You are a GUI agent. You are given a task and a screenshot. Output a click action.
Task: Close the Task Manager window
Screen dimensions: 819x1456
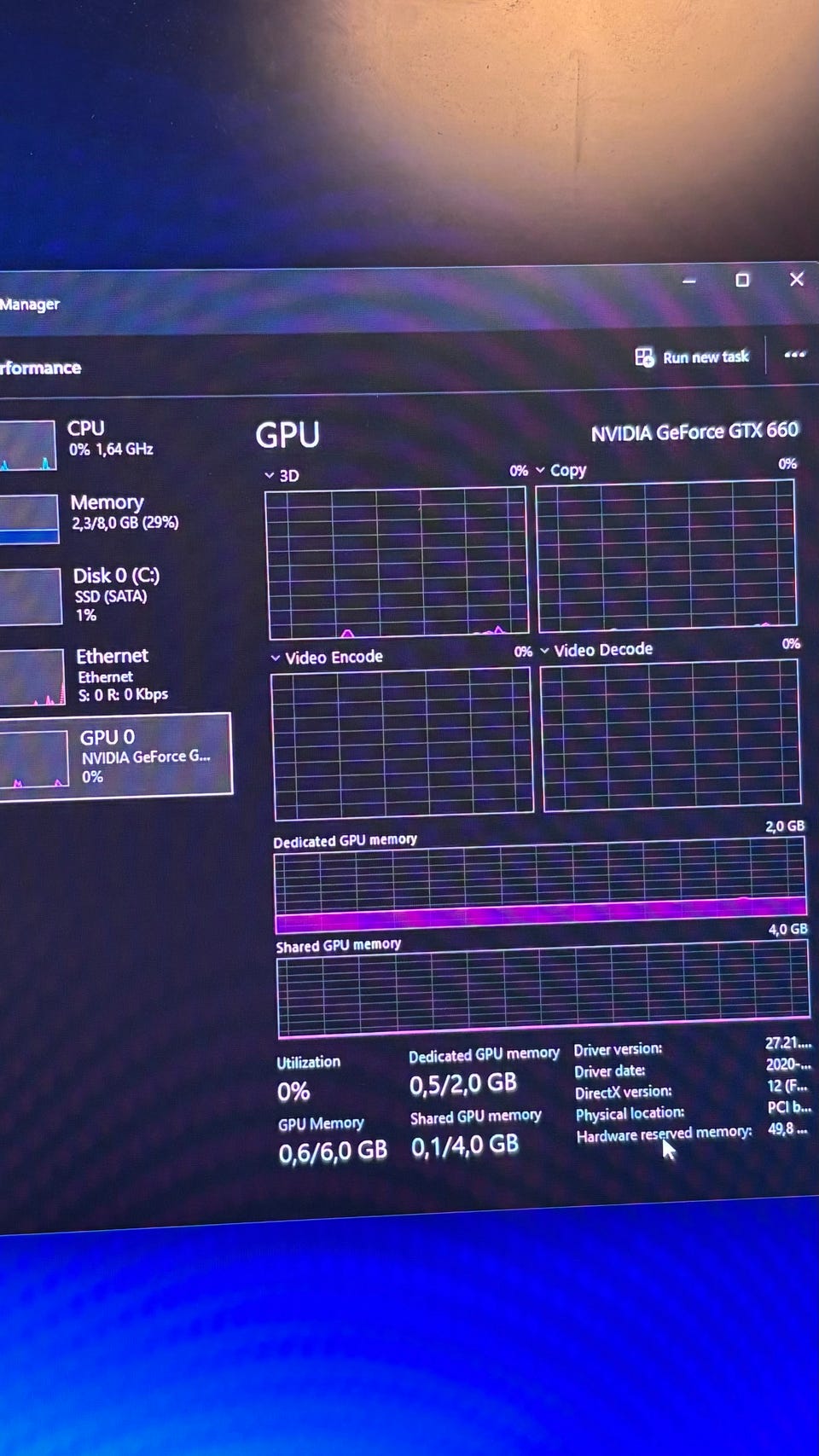(x=797, y=279)
